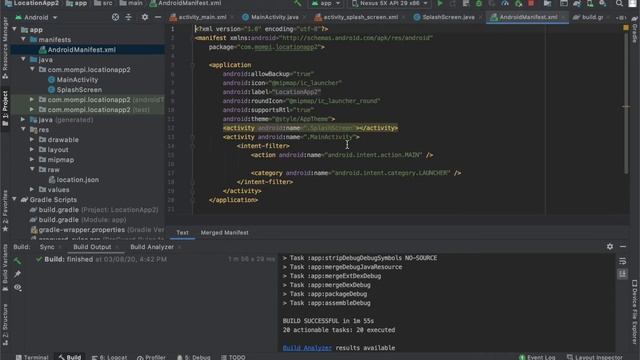Click Scroll from Source target icon in Project panel
640x360 pixels.
[x=116, y=17]
